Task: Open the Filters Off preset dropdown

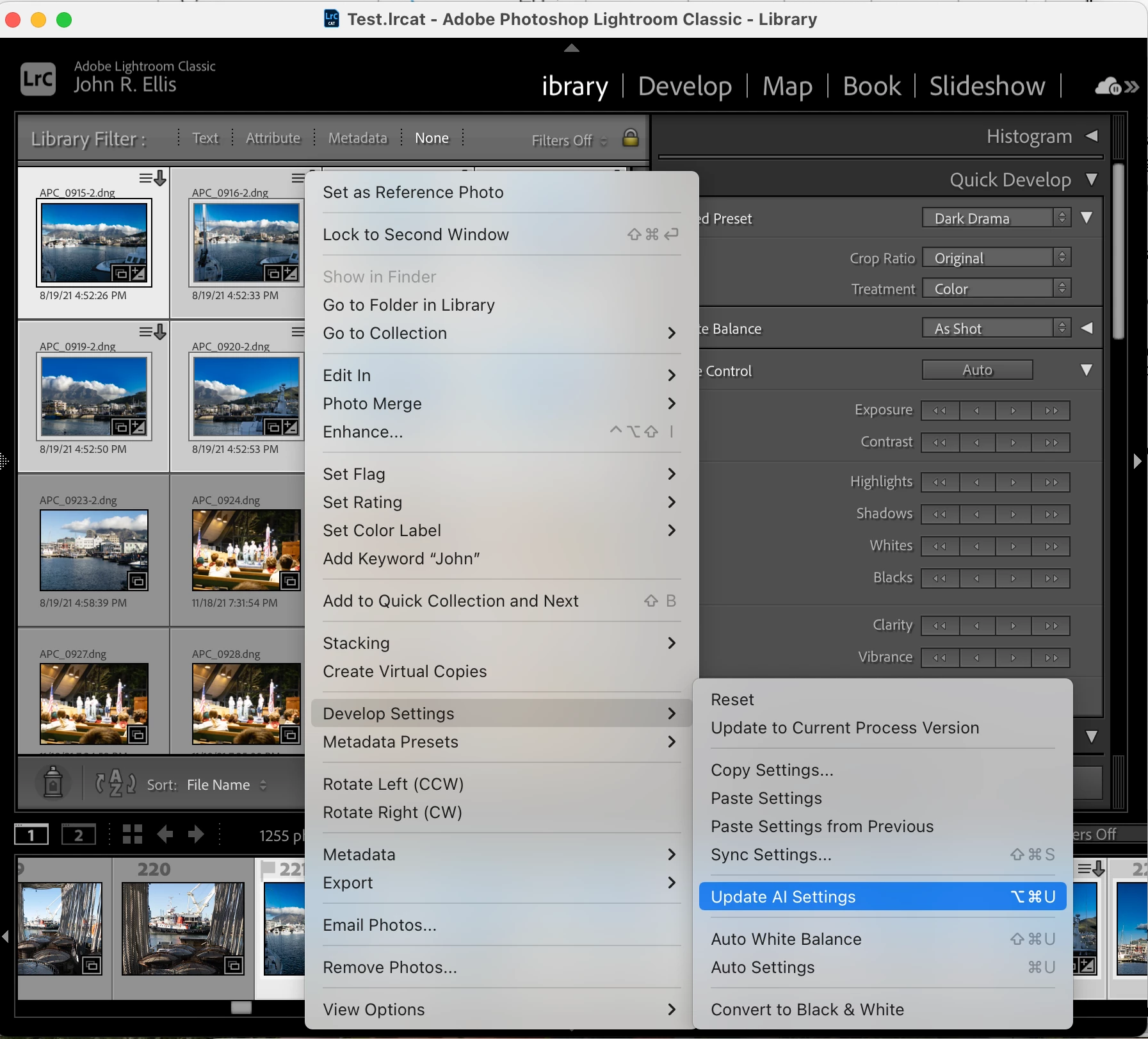Action: [x=569, y=140]
